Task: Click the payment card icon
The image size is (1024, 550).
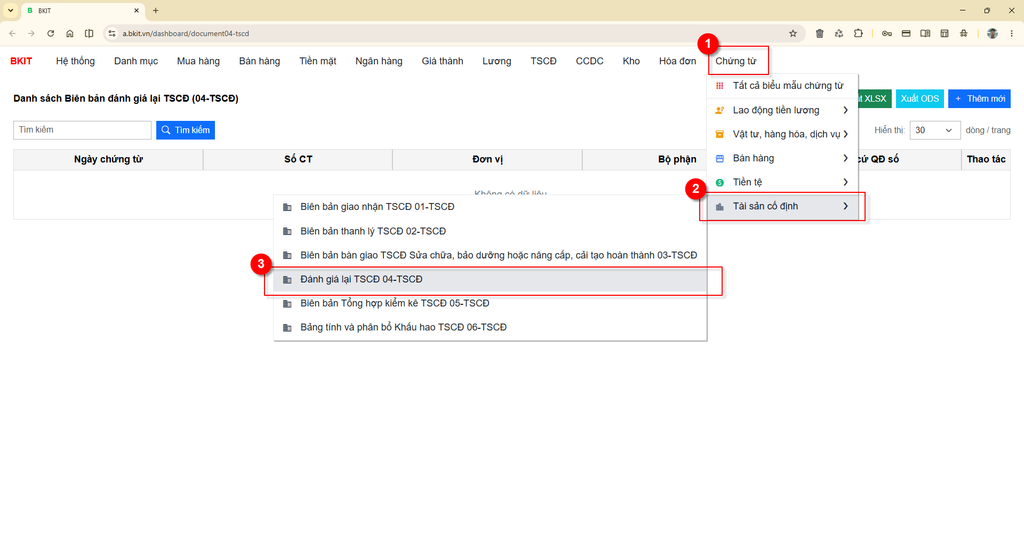Action: point(906,33)
